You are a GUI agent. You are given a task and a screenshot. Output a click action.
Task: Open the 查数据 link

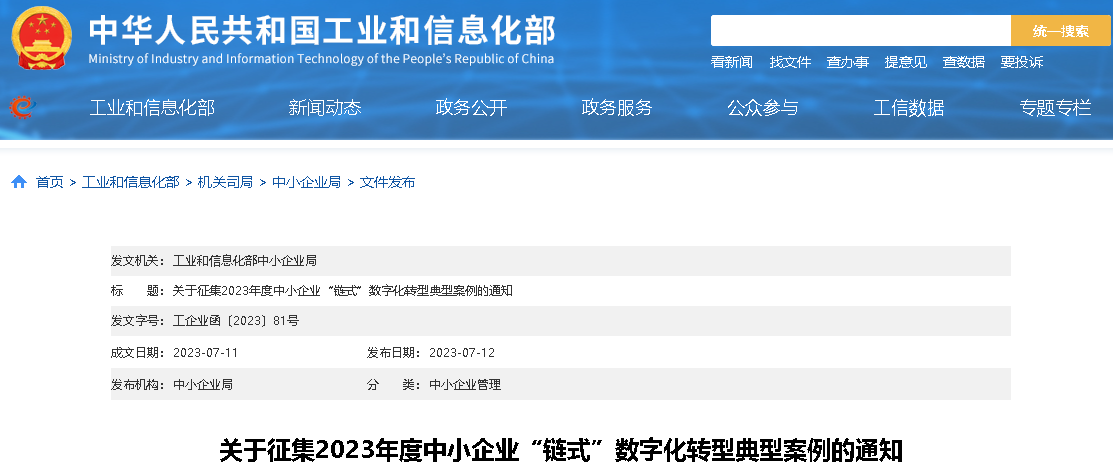963,62
